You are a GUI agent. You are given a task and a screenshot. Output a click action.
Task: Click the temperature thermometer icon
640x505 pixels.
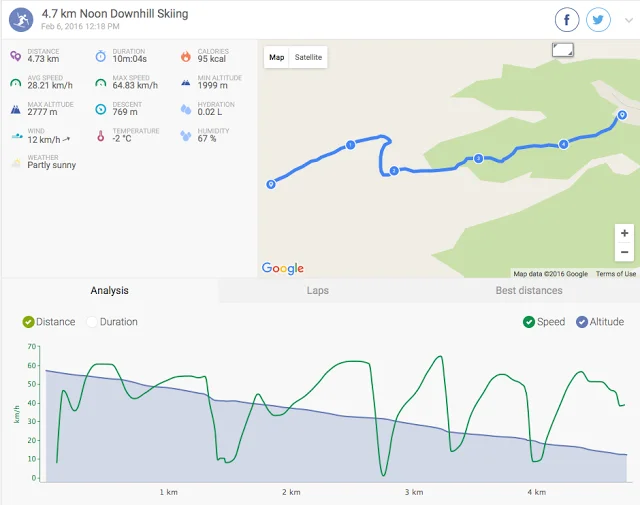(101, 135)
